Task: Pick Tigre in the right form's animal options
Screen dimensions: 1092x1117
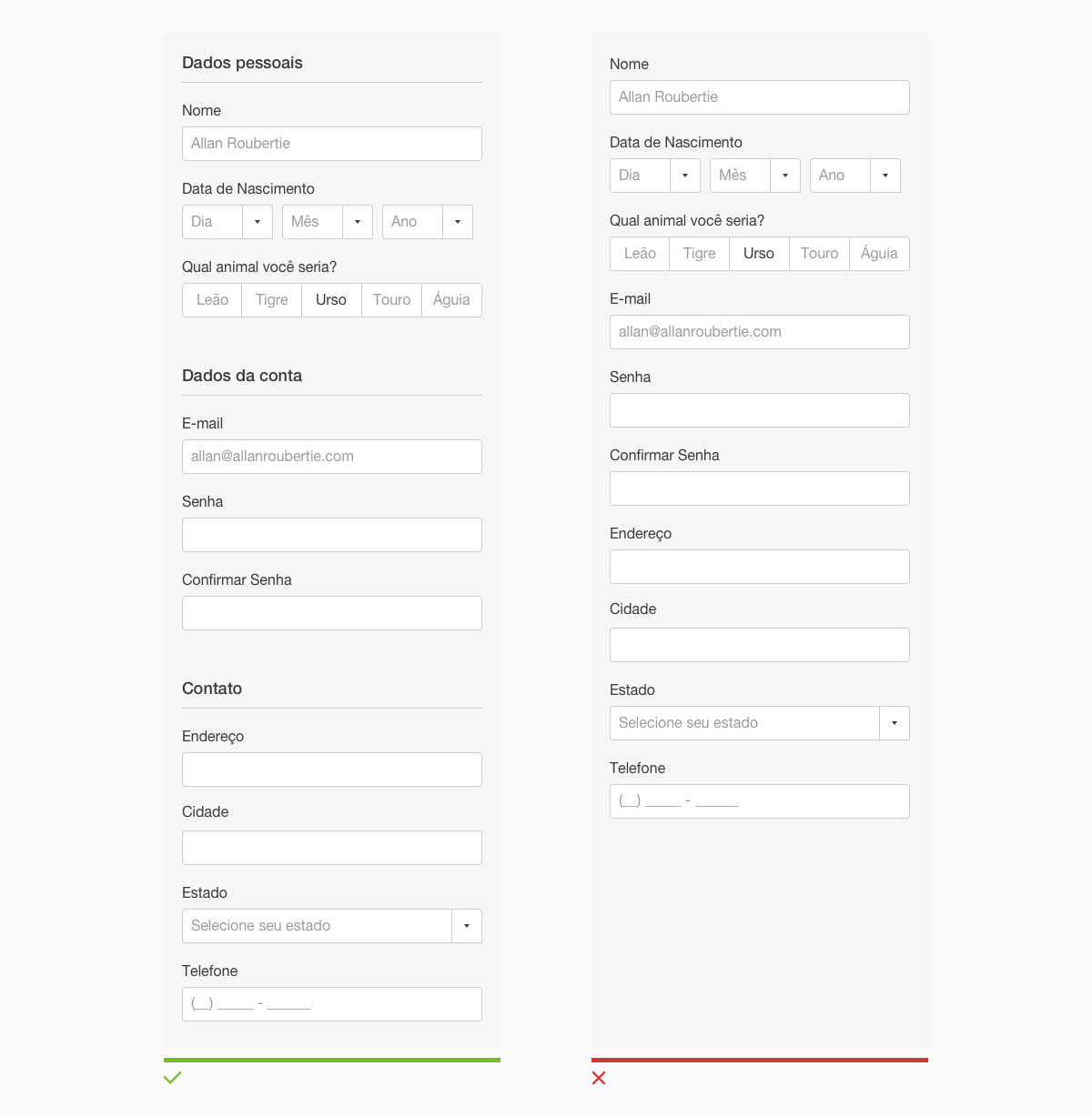Action: 699,254
